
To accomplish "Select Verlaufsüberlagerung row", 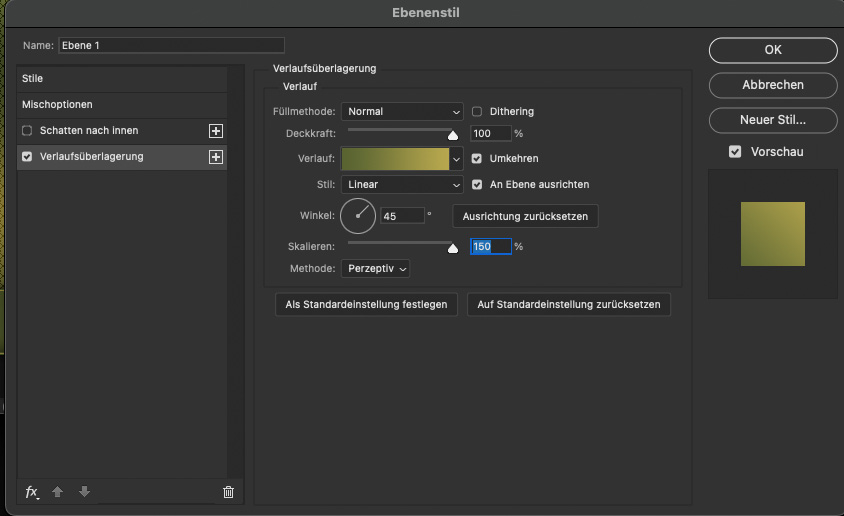I will 122,157.
